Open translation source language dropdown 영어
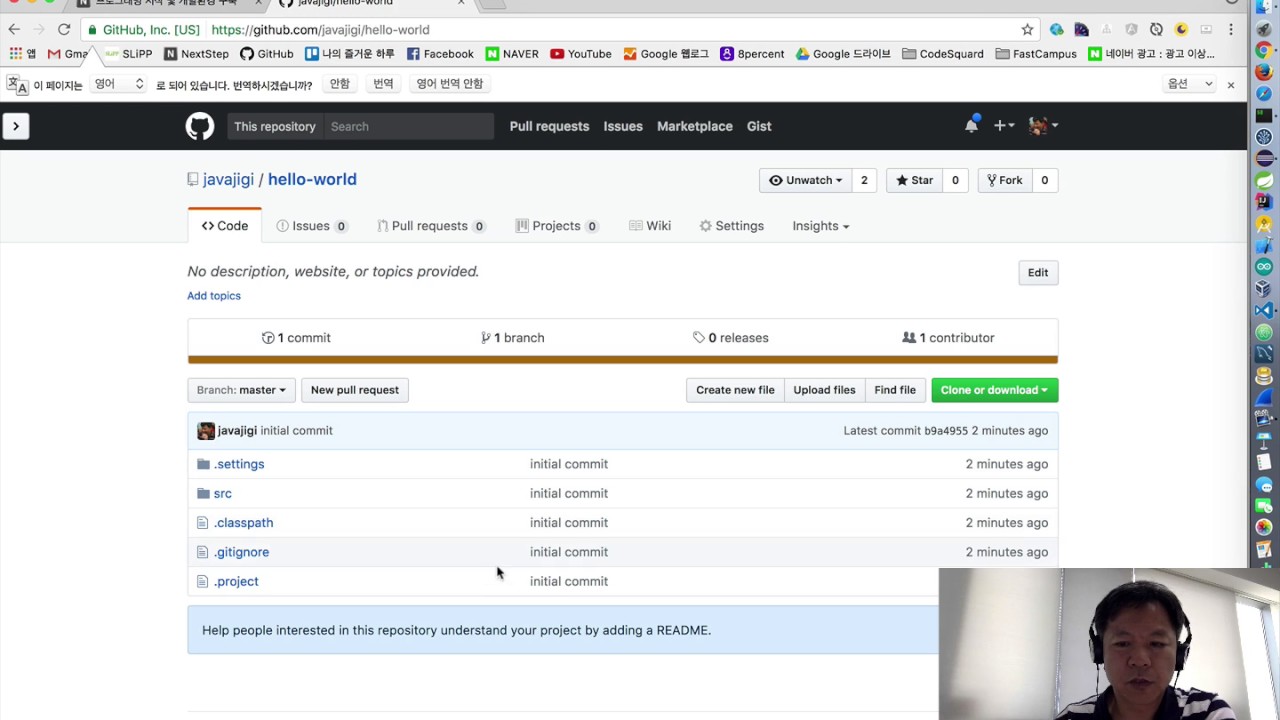The image size is (1280, 720). point(118,84)
